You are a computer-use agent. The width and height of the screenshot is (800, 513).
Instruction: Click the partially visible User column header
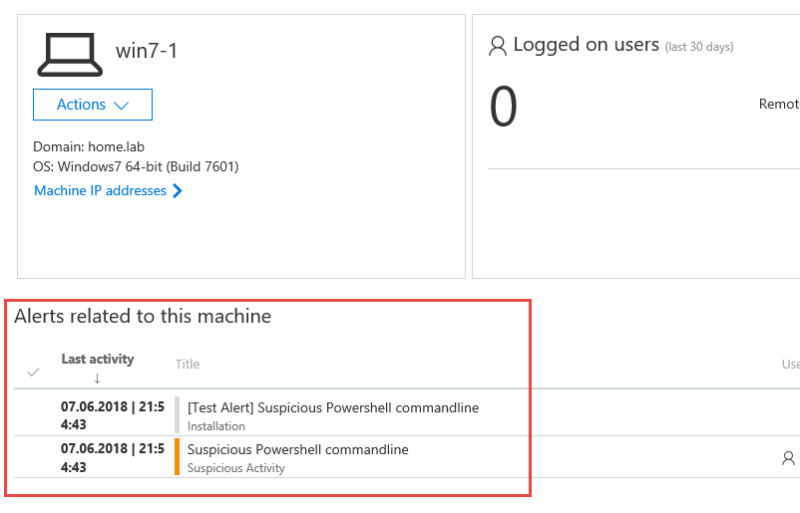(790, 365)
